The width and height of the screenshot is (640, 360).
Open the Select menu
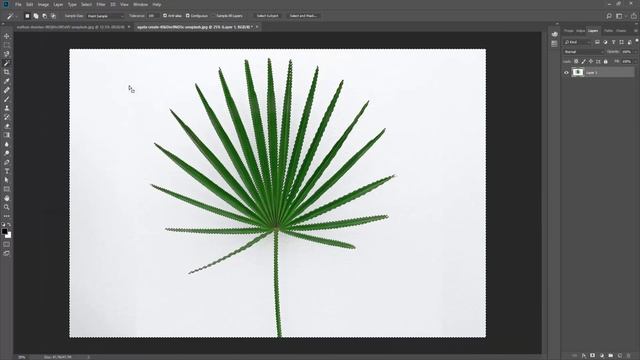86,4
